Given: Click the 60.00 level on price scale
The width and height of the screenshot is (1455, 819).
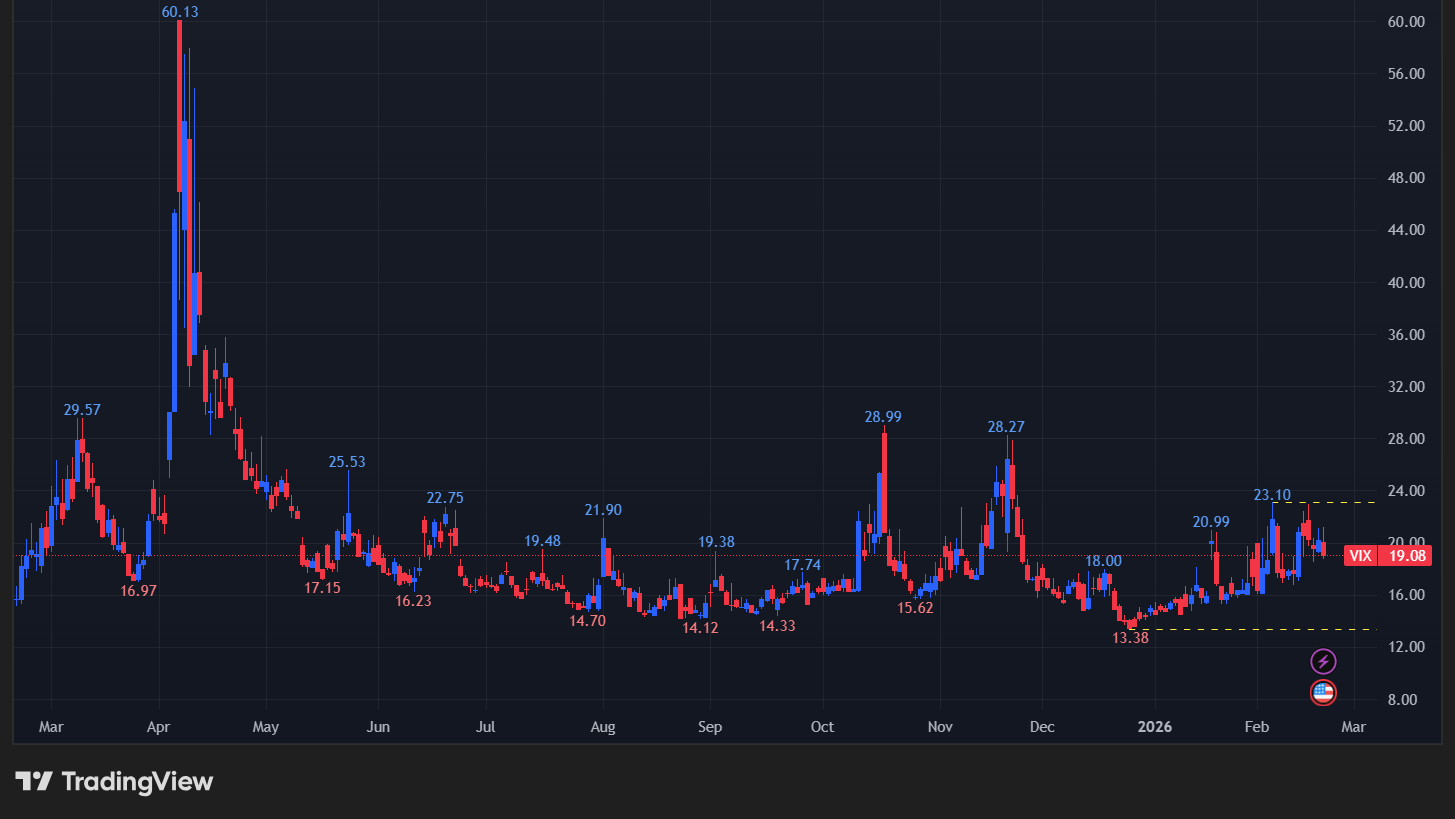Looking at the screenshot, I should coord(1406,22).
